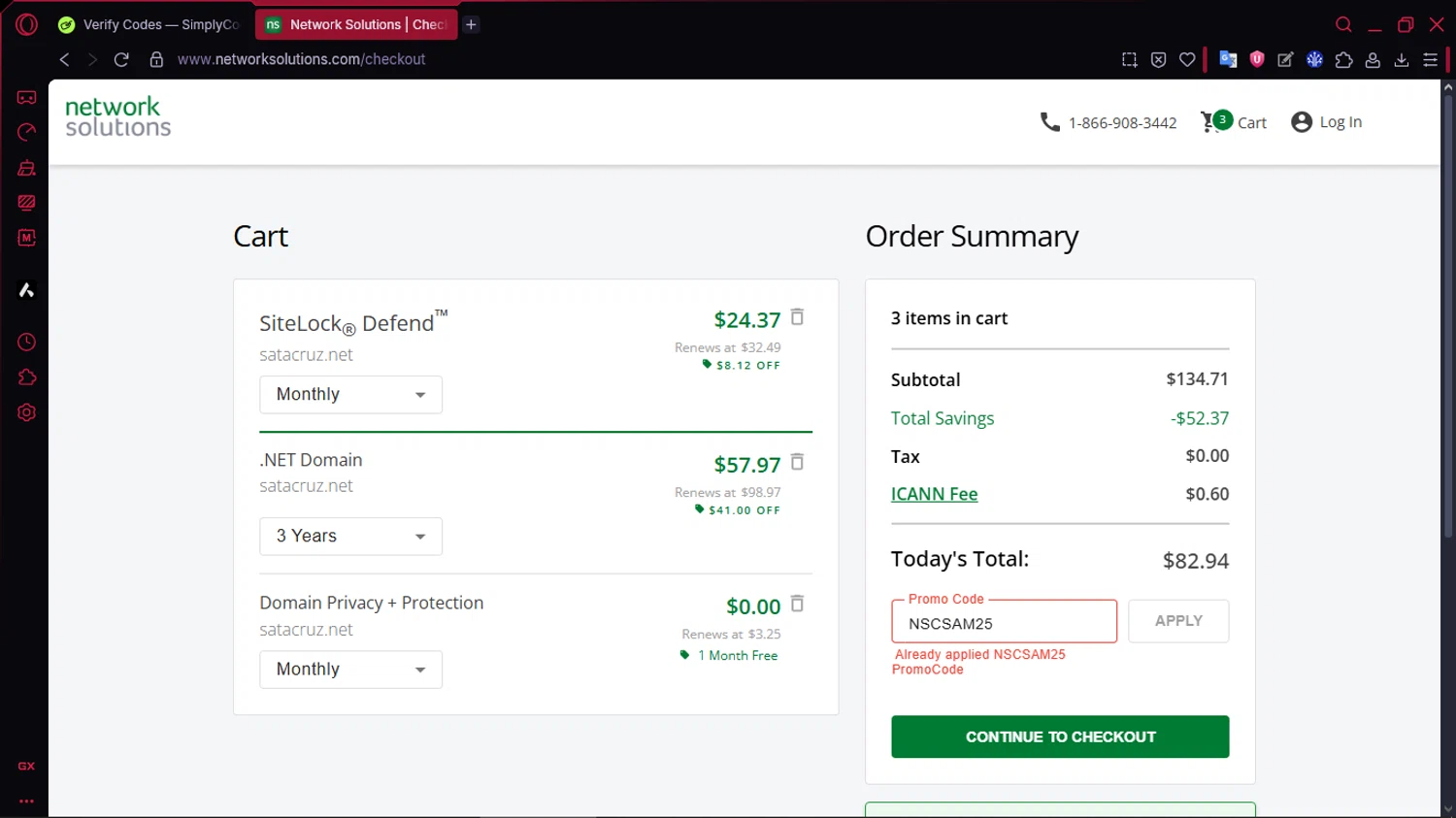Screen dimensions: 1456x818
Task: Click the Network Solutions logo
Action: click(117, 116)
